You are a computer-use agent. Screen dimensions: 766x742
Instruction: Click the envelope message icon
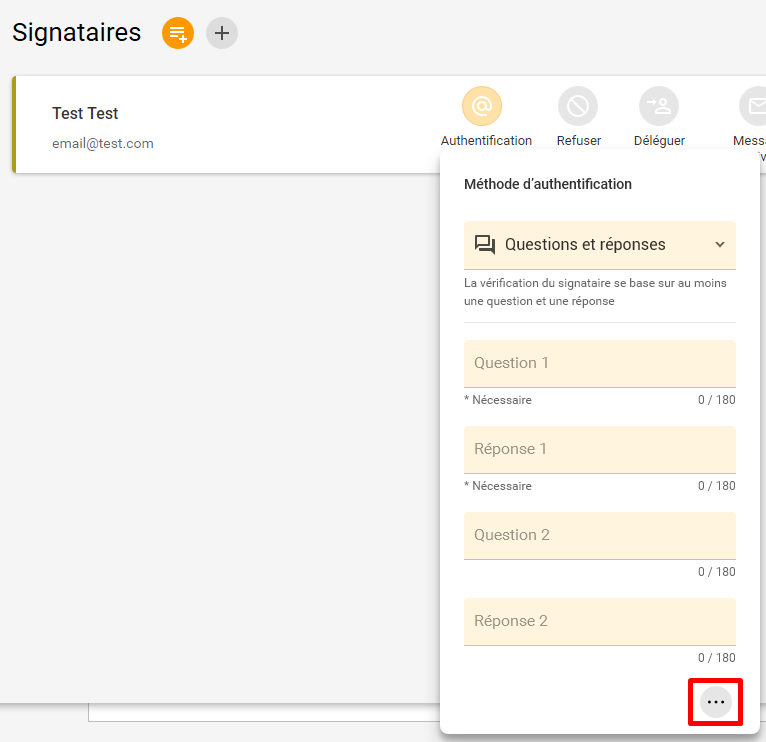click(x=755, y=106)
